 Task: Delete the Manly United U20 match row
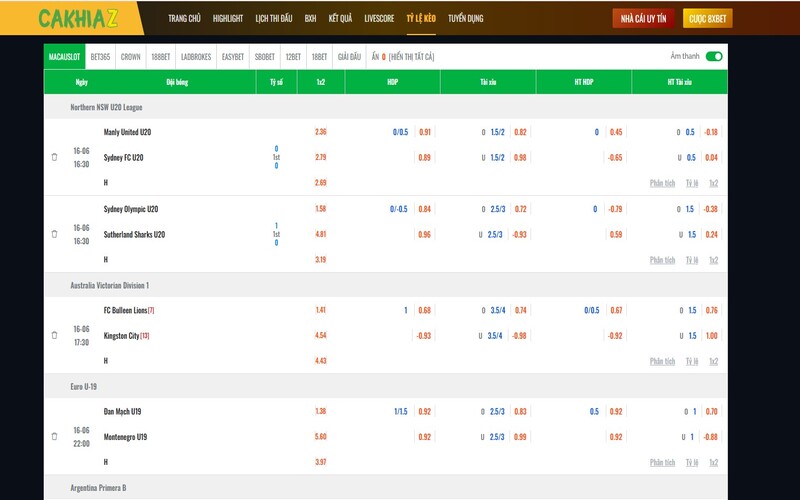pyautogui.click(x=54, y=157)
